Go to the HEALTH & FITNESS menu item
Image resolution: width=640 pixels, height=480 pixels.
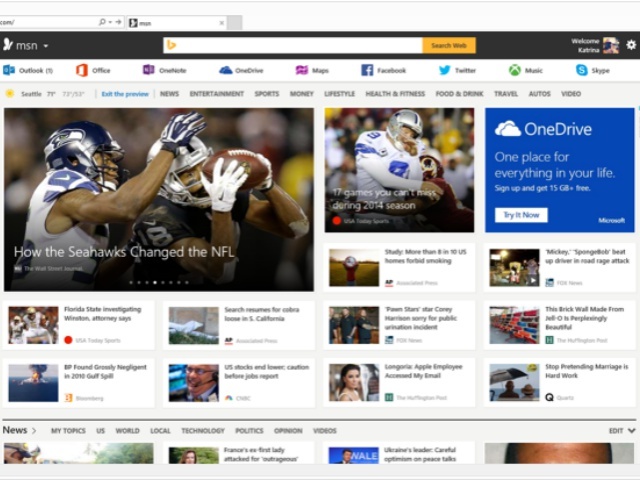click(395, 94)
